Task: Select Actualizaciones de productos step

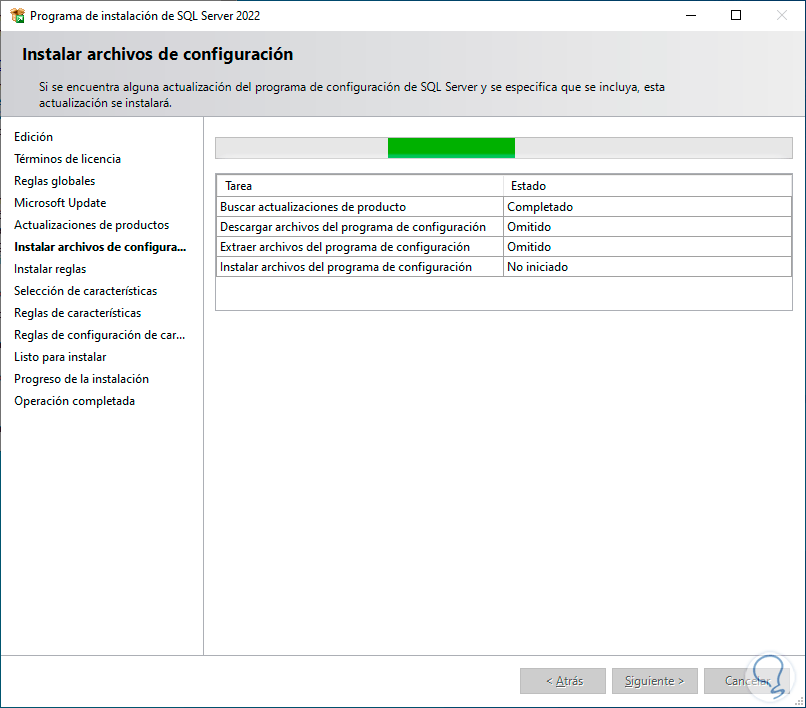Action: 91,225
